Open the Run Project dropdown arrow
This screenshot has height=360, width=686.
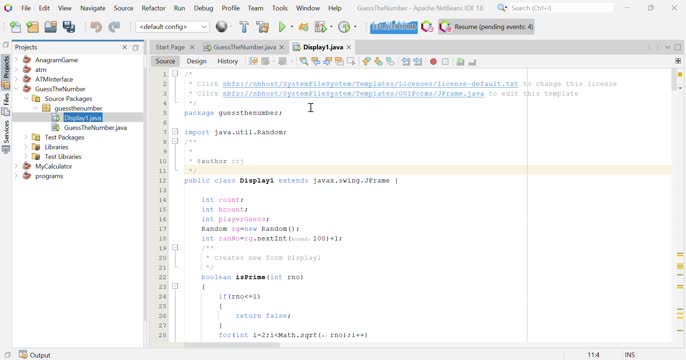coord(292,27)
